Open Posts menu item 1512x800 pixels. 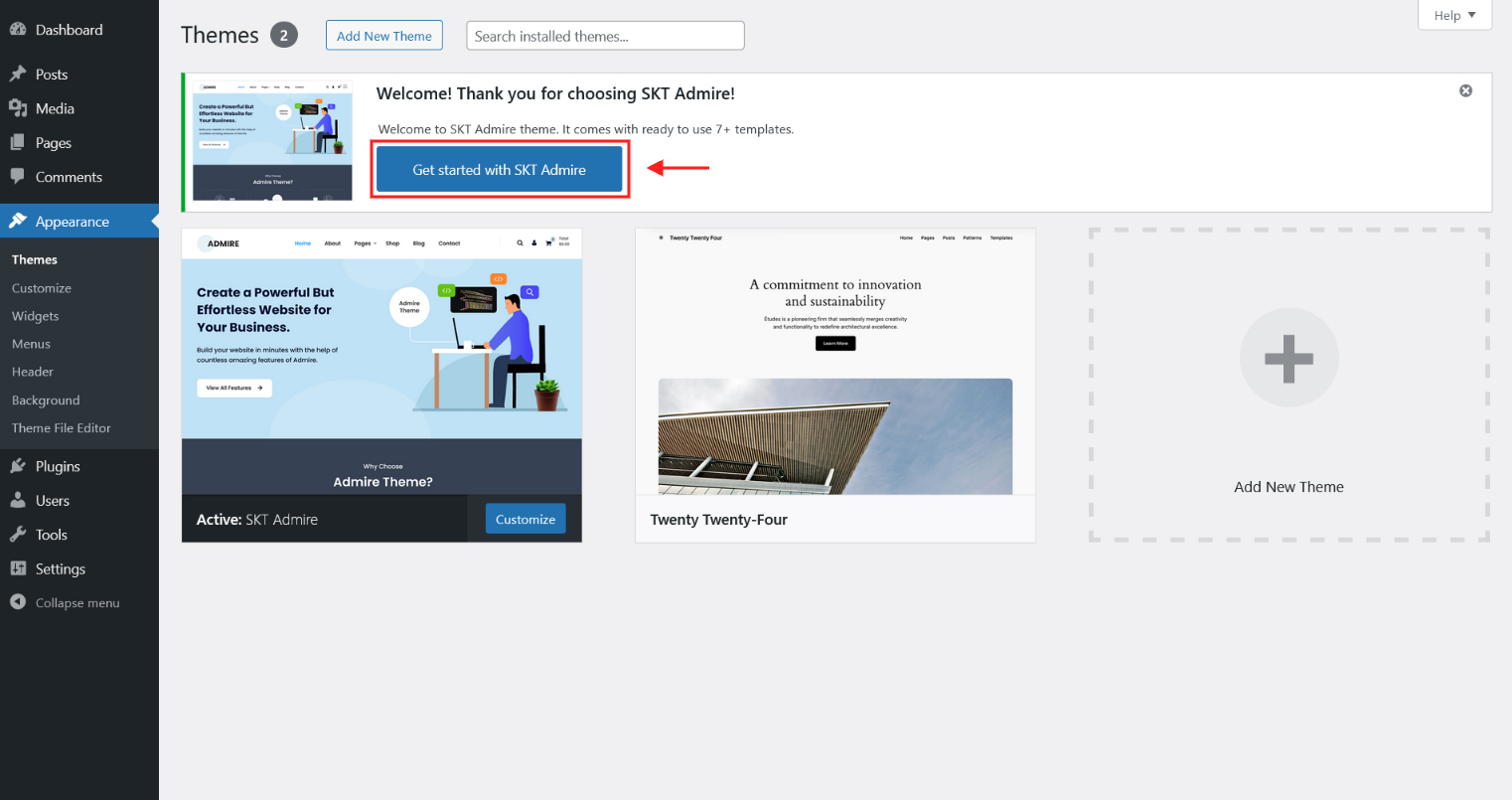pos(79,74)
